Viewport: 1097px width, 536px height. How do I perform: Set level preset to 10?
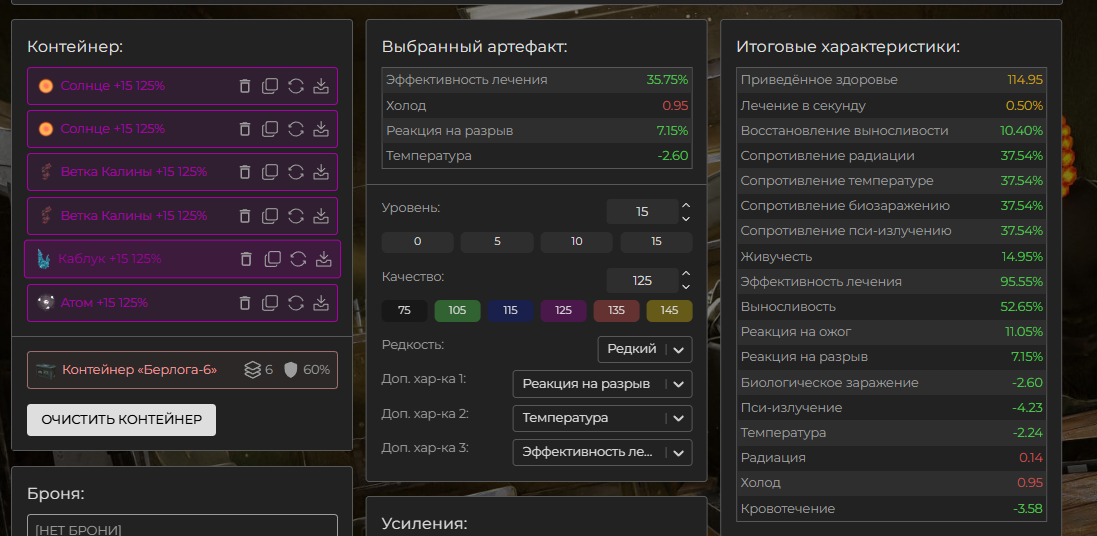pyautogui.click(x=576, y=242)
